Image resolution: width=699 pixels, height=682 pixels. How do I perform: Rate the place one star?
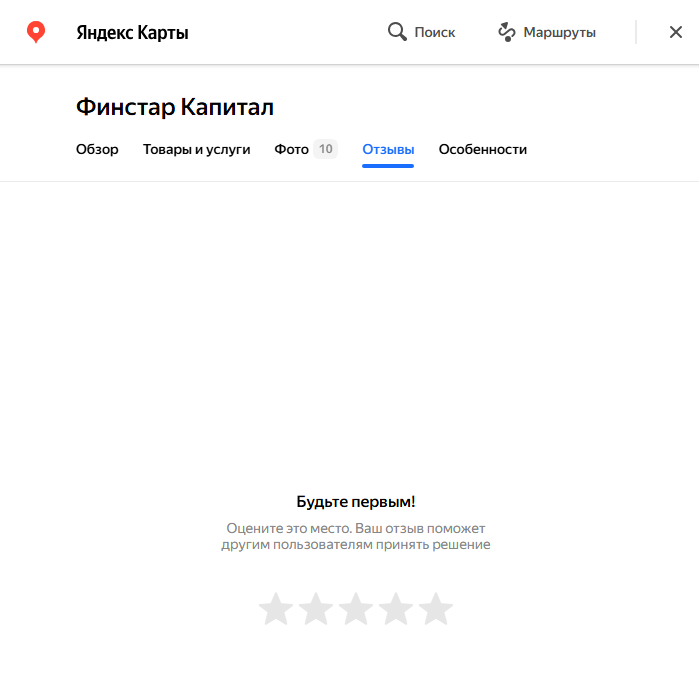pyautogui.click(x=276, y=609)
